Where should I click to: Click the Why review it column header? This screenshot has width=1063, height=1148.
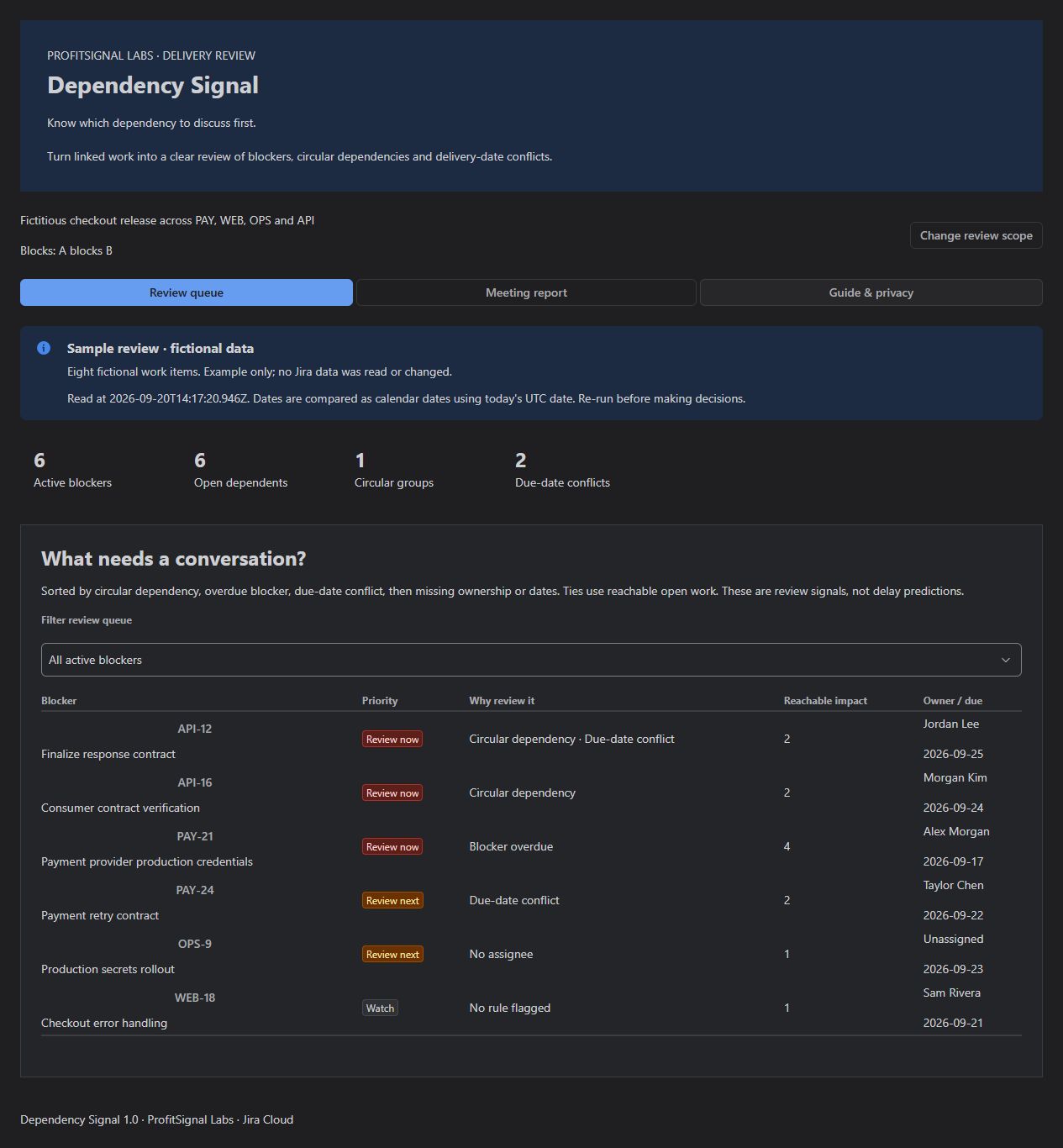[x=502, y=700]
